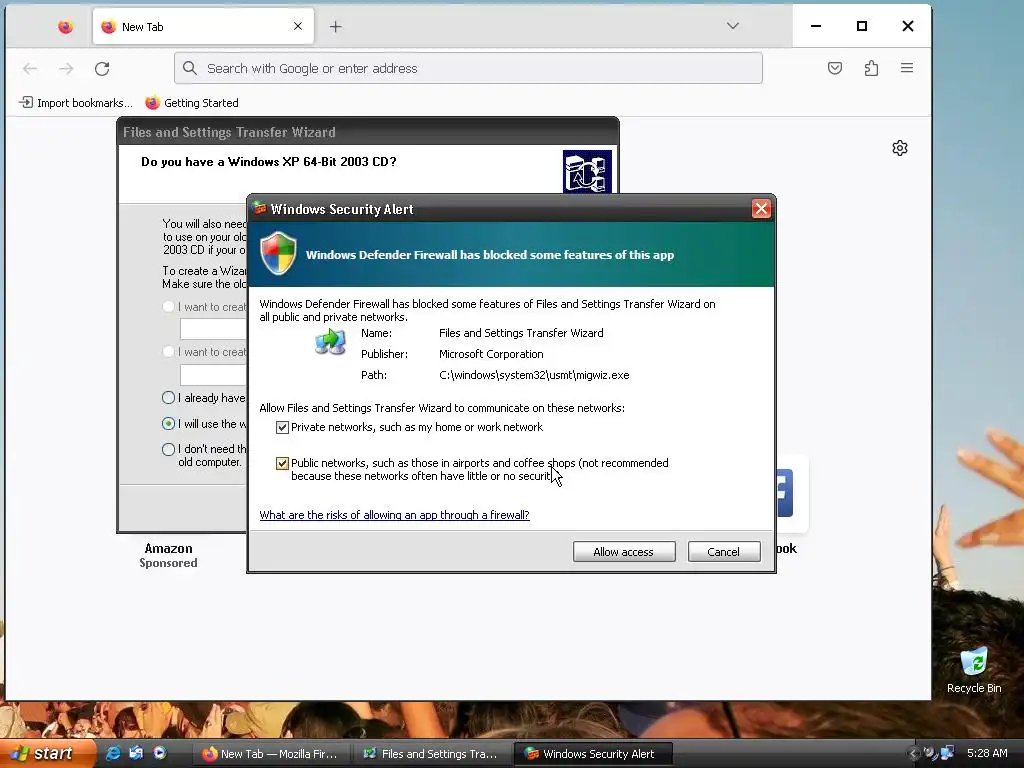1024x768 pixels.
Task: Open the Firefox extensions puzzle icon
Action: 871,68
